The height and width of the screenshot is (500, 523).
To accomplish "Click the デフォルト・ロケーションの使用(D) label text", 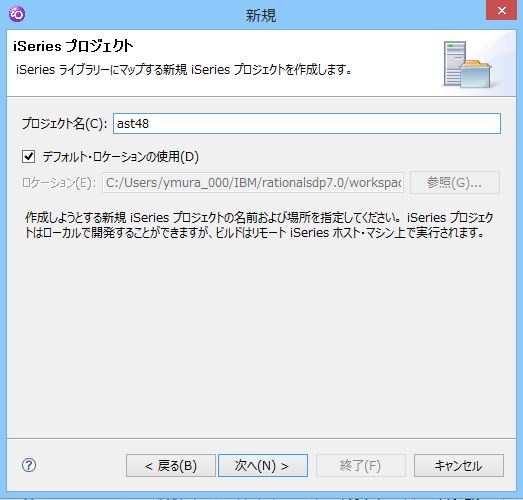I will coord(120,156).
